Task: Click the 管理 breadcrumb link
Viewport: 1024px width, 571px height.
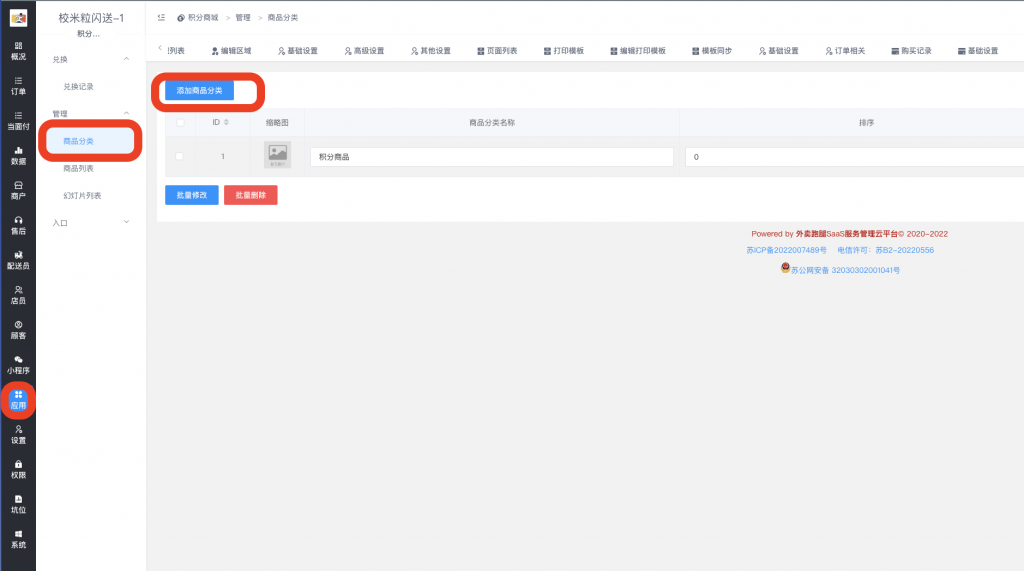Action: [243, 18]
